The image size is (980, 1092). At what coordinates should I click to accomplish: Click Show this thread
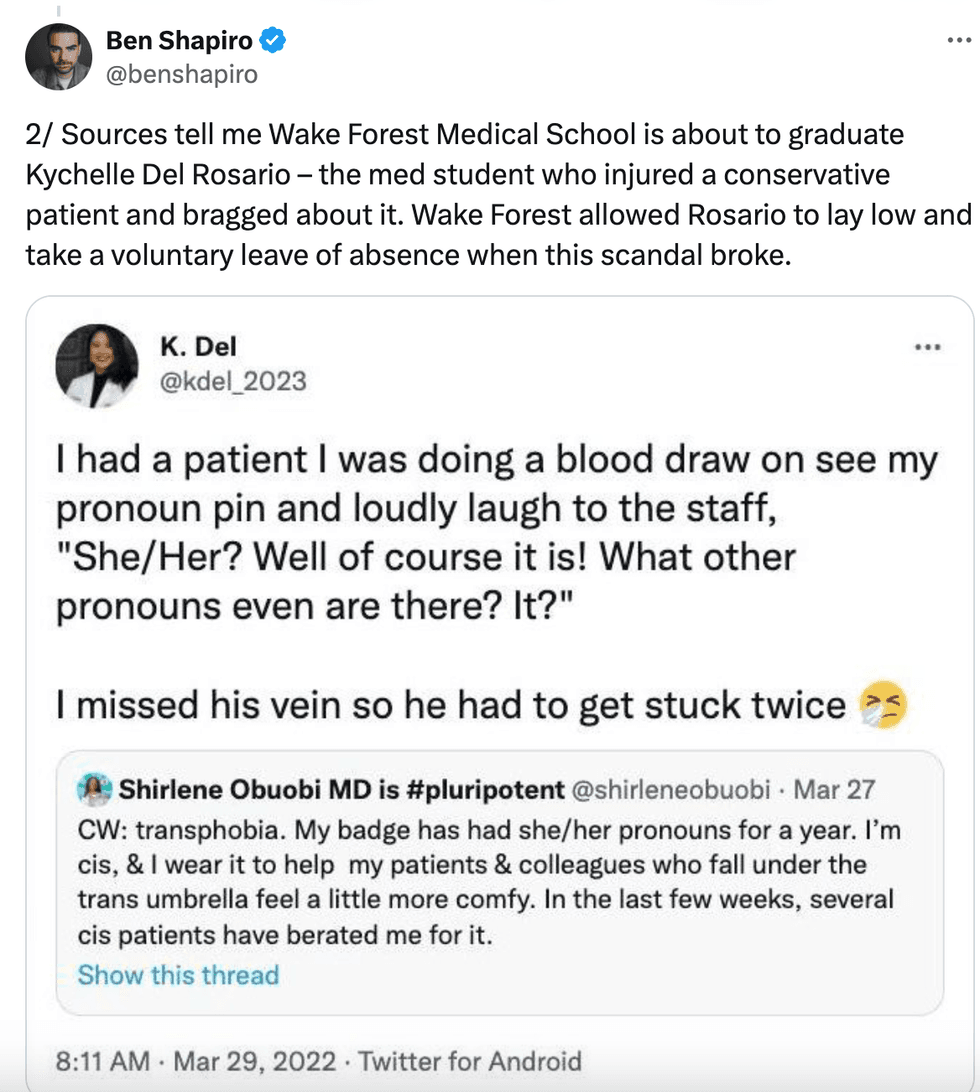coord(178,975)
